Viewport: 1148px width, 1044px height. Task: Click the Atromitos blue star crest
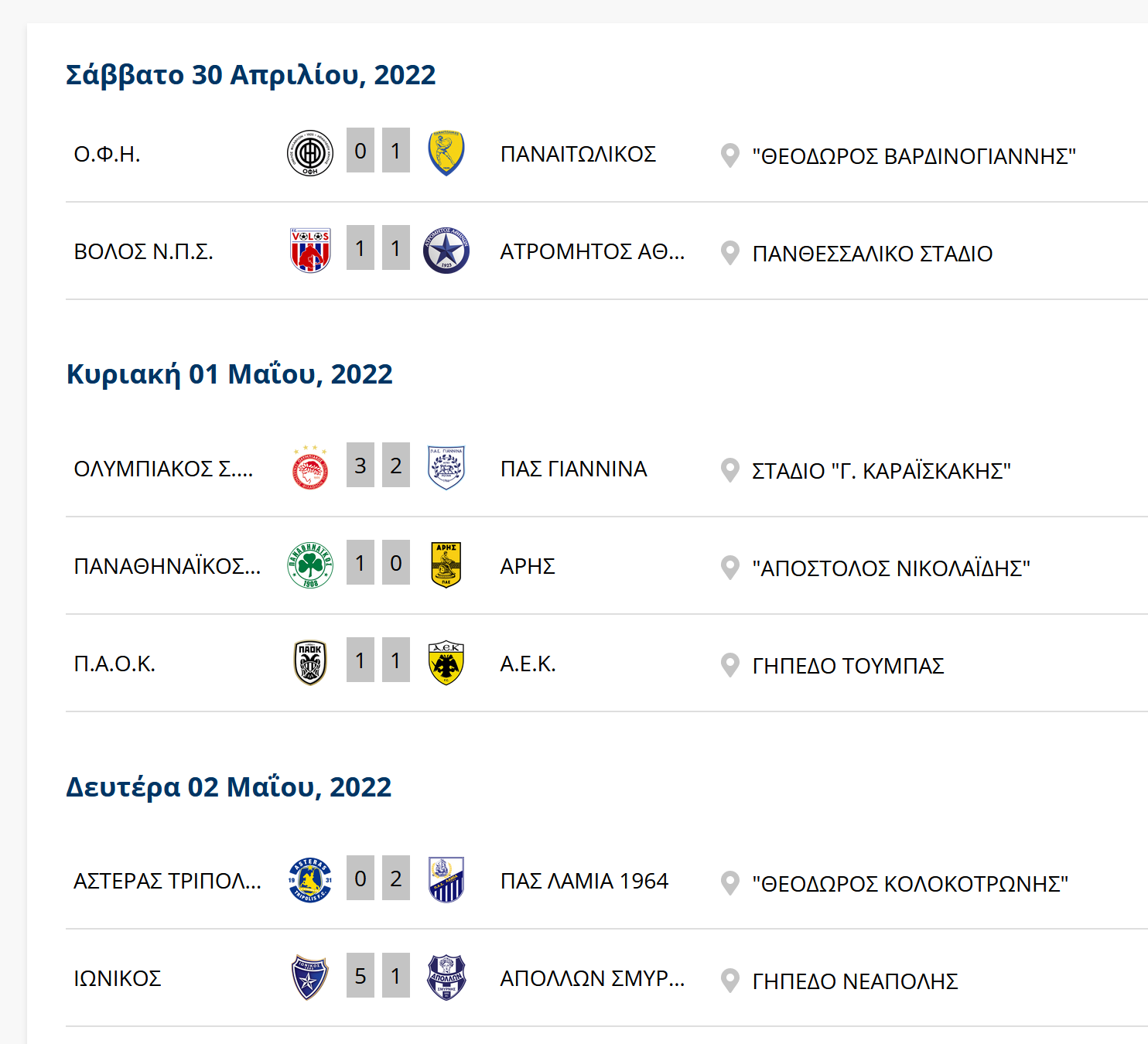(x=446, y=251)
